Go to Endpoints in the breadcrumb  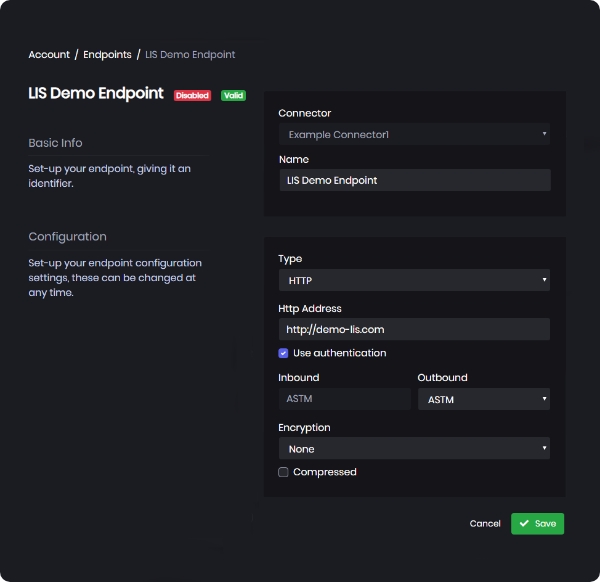coord(107,54)
